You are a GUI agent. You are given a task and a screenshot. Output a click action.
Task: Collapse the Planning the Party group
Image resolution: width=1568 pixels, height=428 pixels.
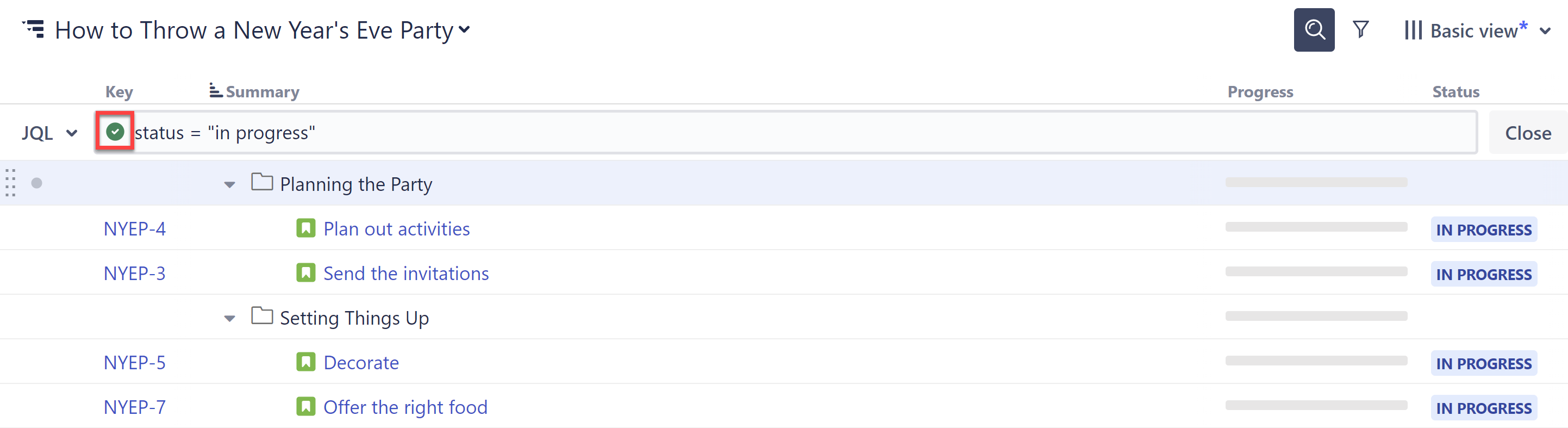tap(229, 184)
